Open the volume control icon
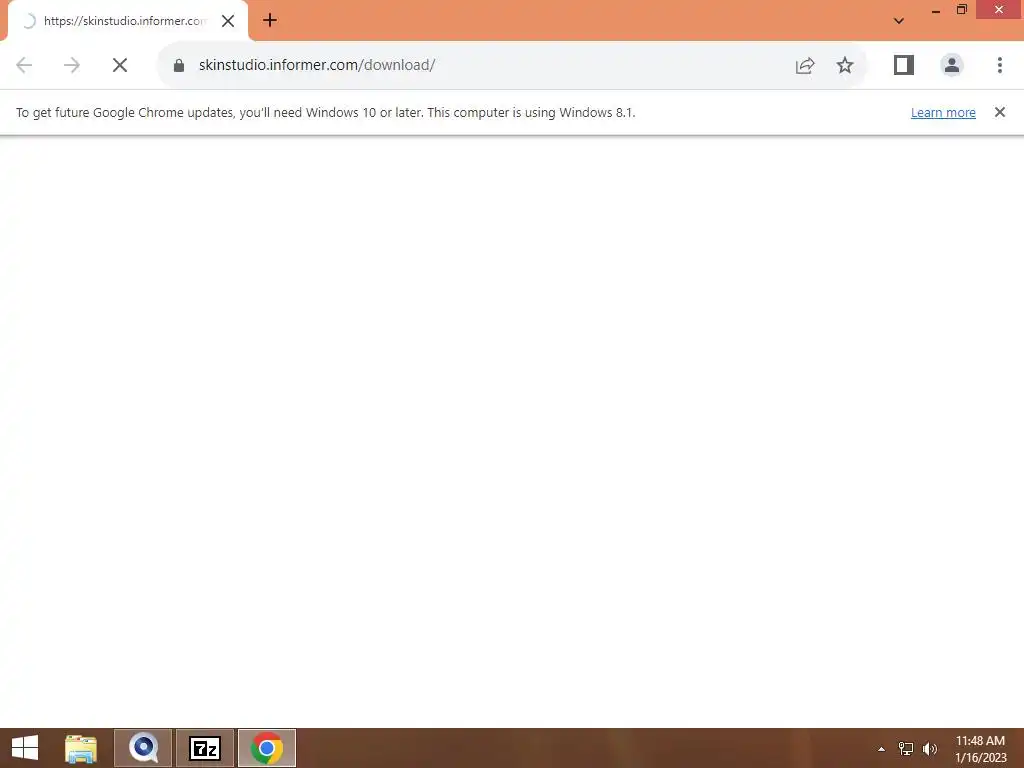 (x=930, y=749)
